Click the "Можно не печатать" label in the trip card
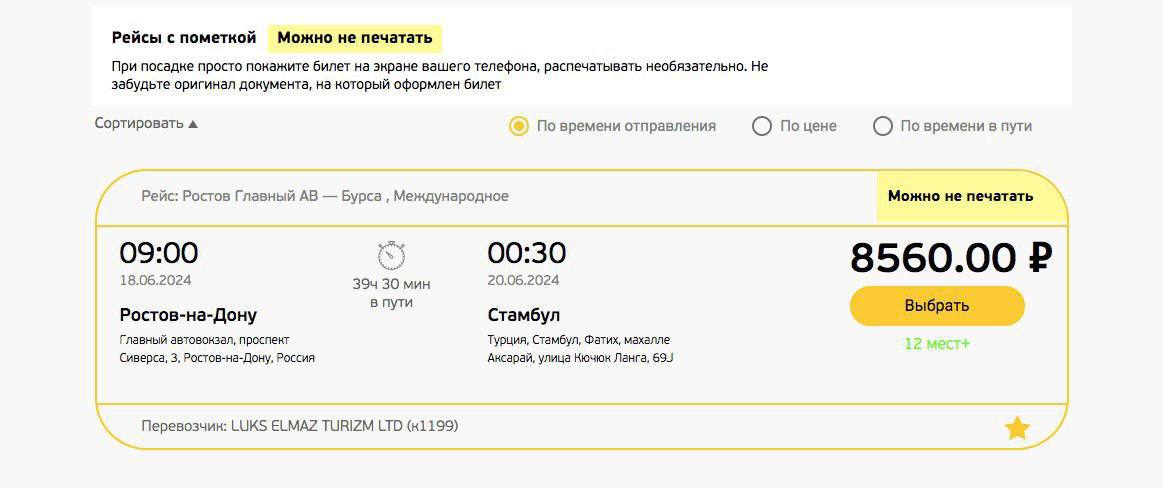Screen dimensions: 1163x488 tap(960, 196)
